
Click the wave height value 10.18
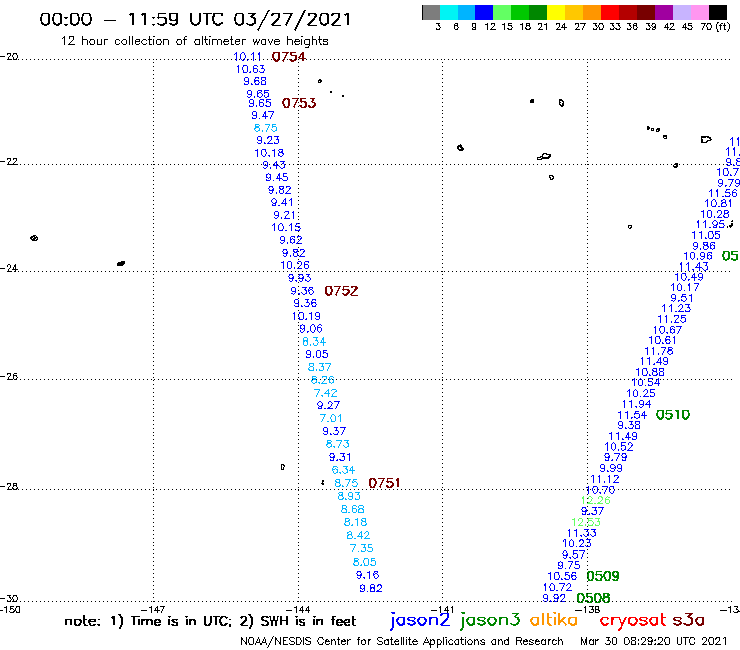[x=269, y=153]
